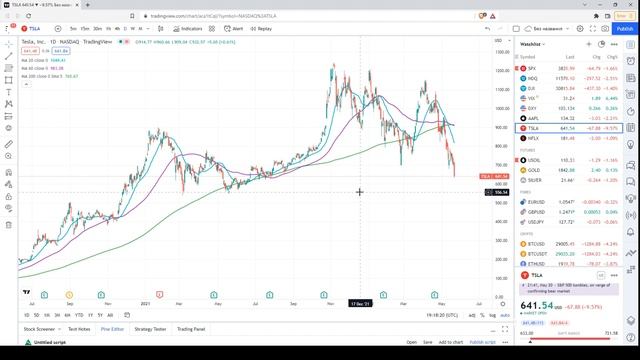640x360 pixels.
Task: Toggle the auto scale option
Action: tap(505, 315)
